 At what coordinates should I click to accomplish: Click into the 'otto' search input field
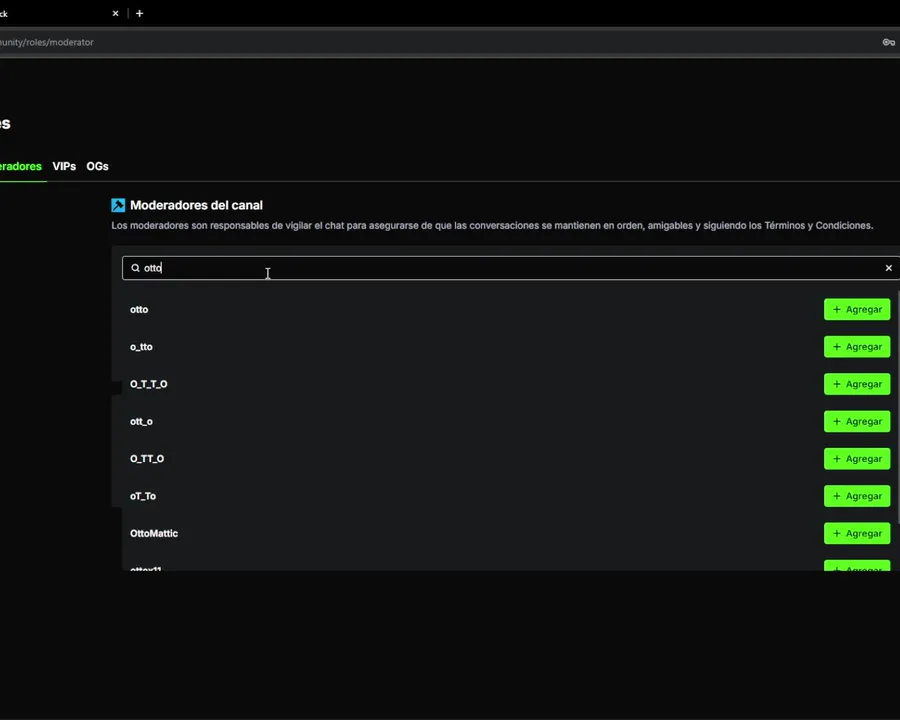click(x=511, y=268)
